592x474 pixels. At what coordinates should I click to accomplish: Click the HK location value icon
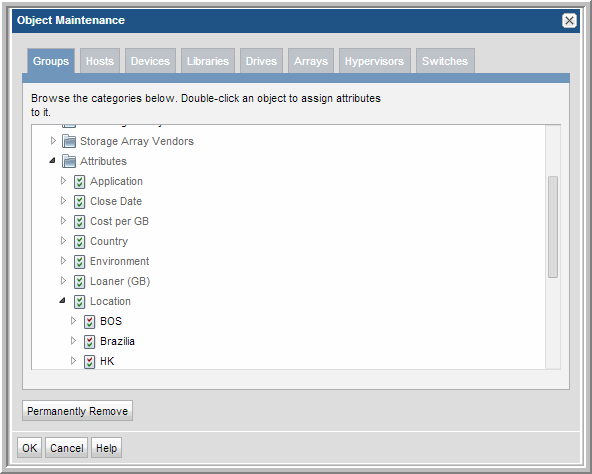coord(89,362)
